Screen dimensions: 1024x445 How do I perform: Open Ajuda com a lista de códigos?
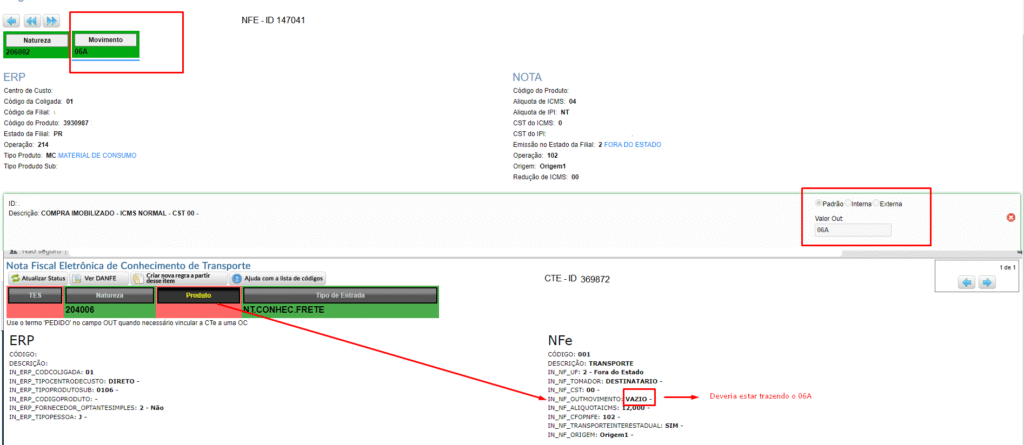[x=278, y=278]
